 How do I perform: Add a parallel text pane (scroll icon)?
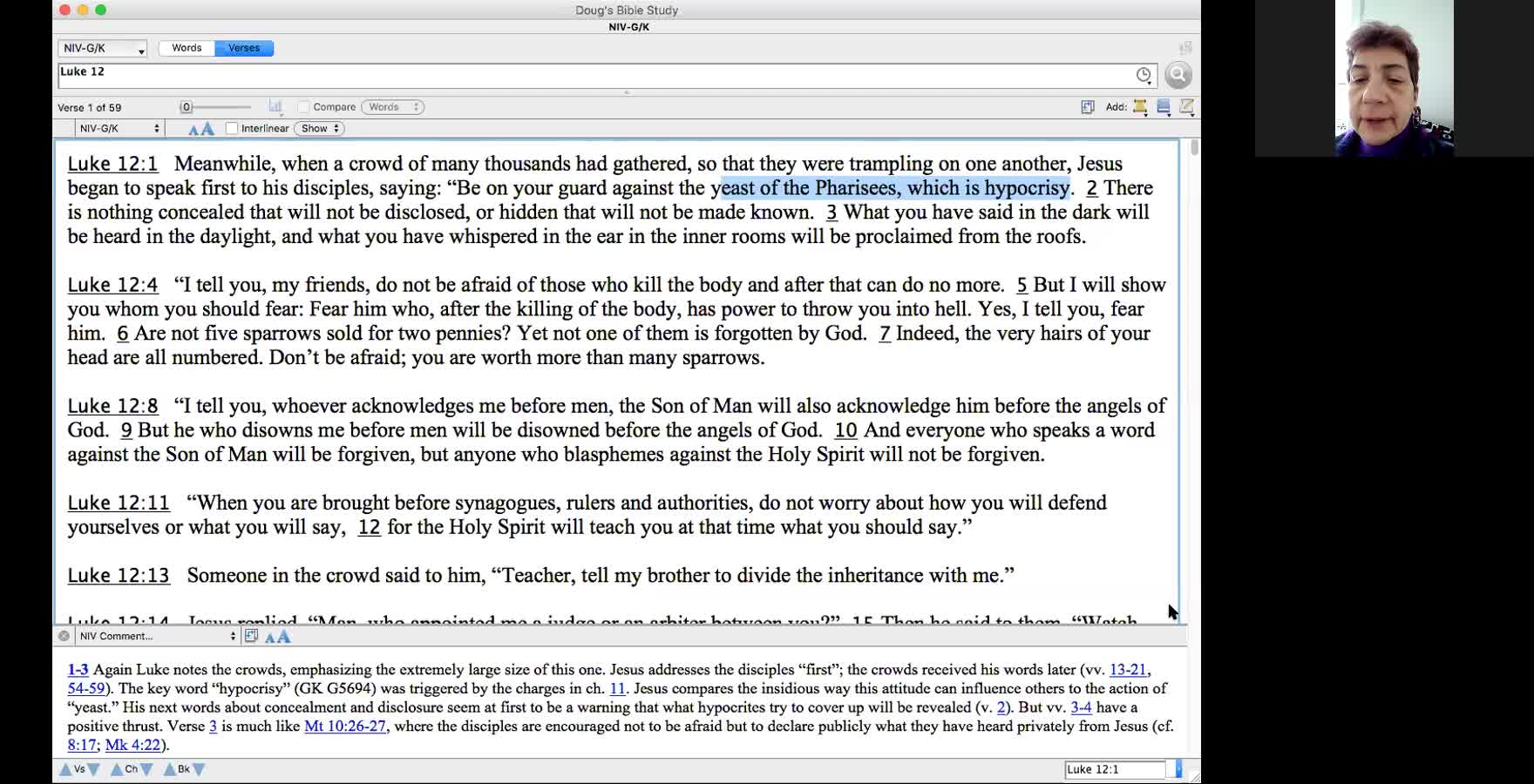point(1140,107)
